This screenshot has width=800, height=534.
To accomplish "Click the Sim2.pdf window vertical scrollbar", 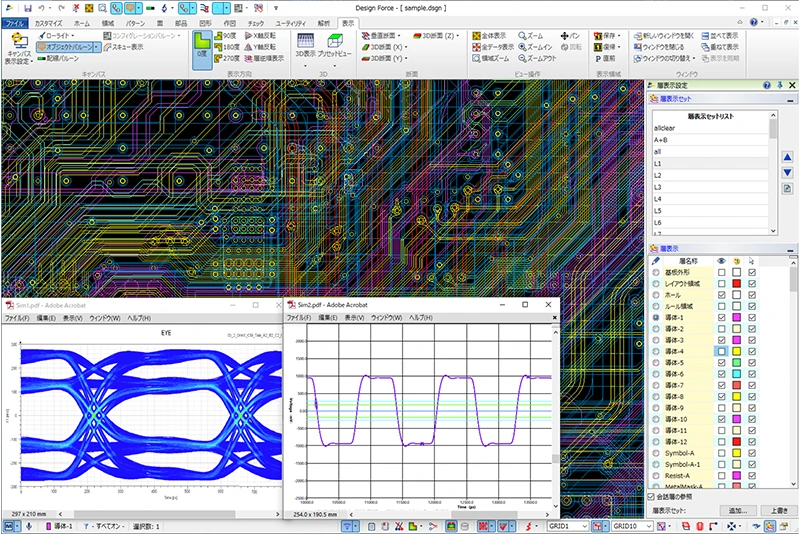I will (556, 418).
